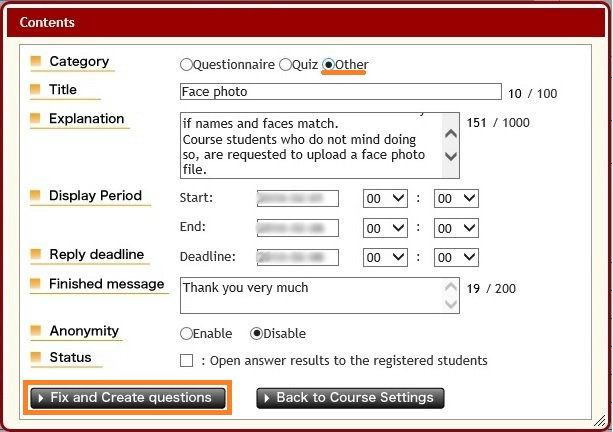Viewport: 613px width, 432px height.
Task: Expand the End minute dropdown
Action: (x=456, y=228)
